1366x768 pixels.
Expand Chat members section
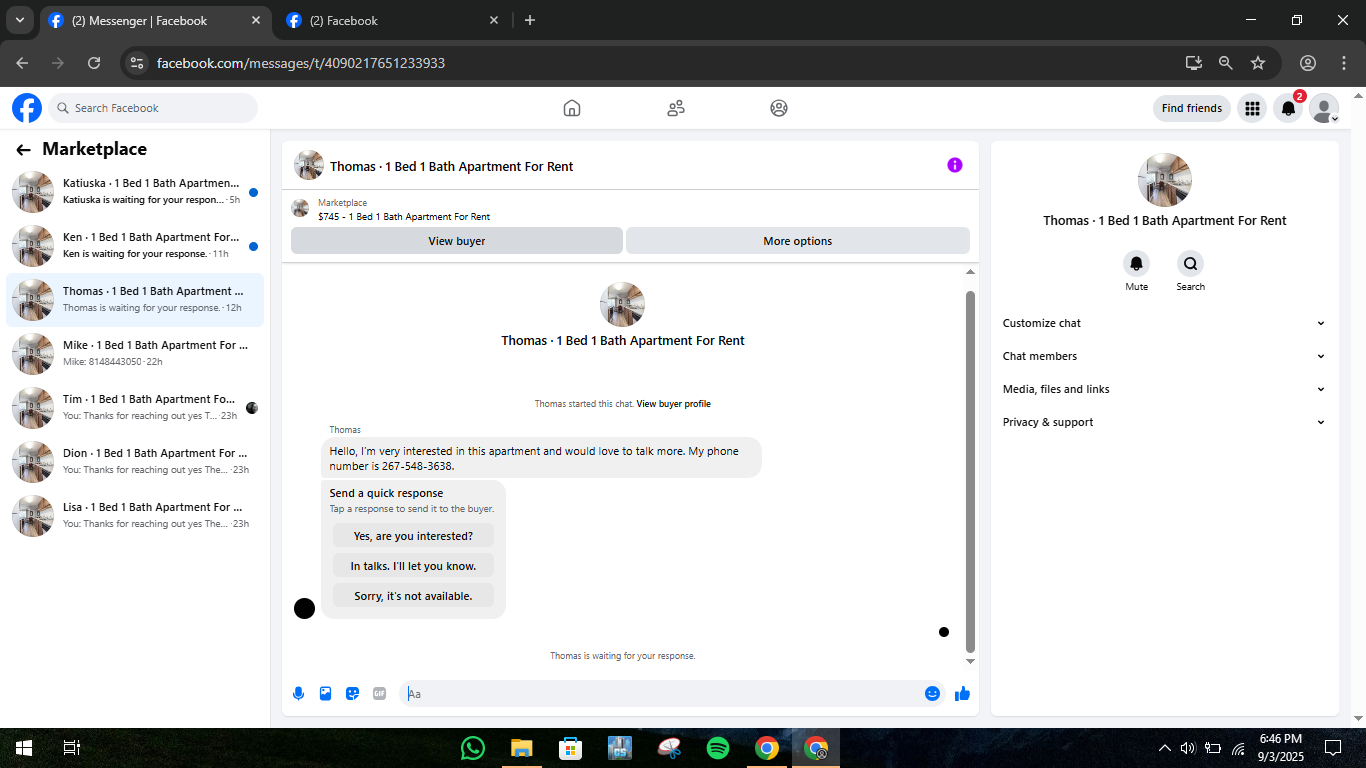coord(1164,356)
